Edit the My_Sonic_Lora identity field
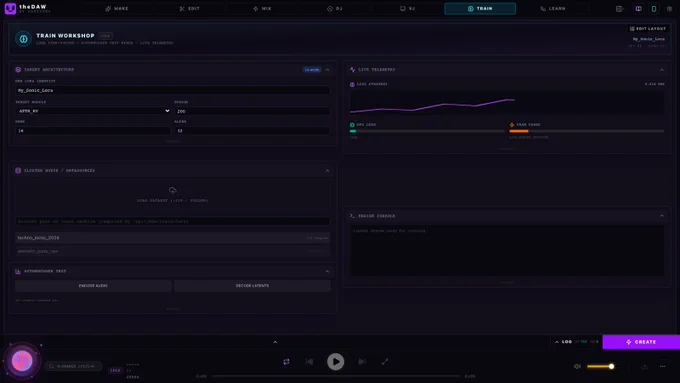The width and height of the screenshot is (680, 383). (173, 90)
